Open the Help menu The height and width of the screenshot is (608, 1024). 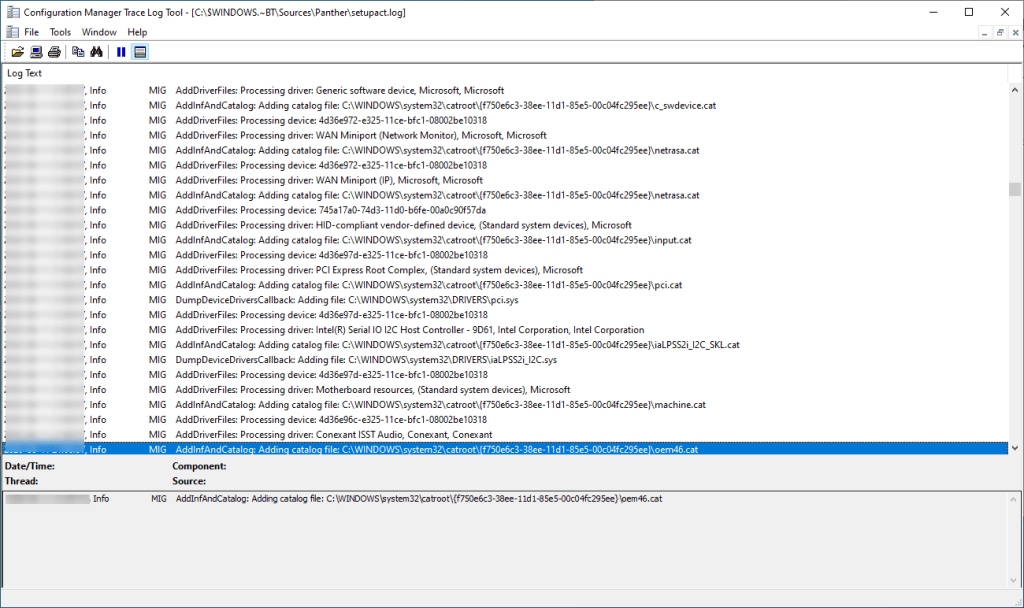(137, 32)
